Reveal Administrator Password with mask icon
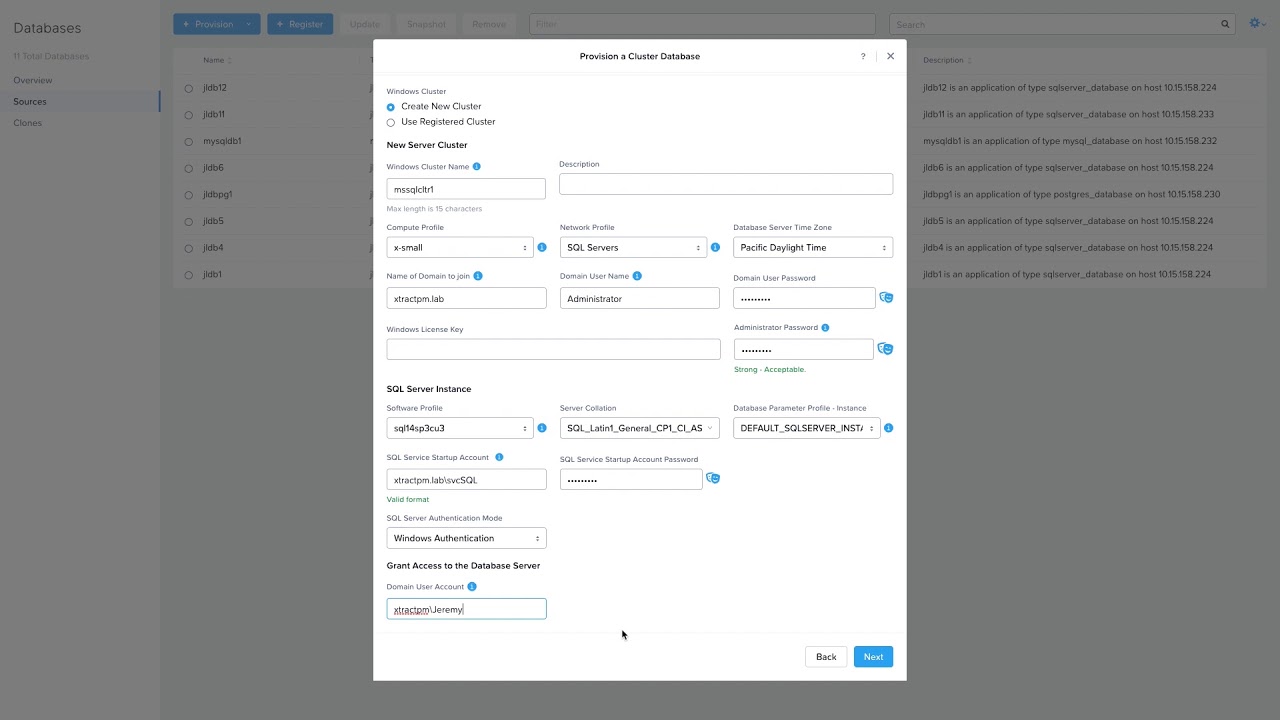Image resolution: width=1280 pixels, height=720 pixels. pos(886,349)
